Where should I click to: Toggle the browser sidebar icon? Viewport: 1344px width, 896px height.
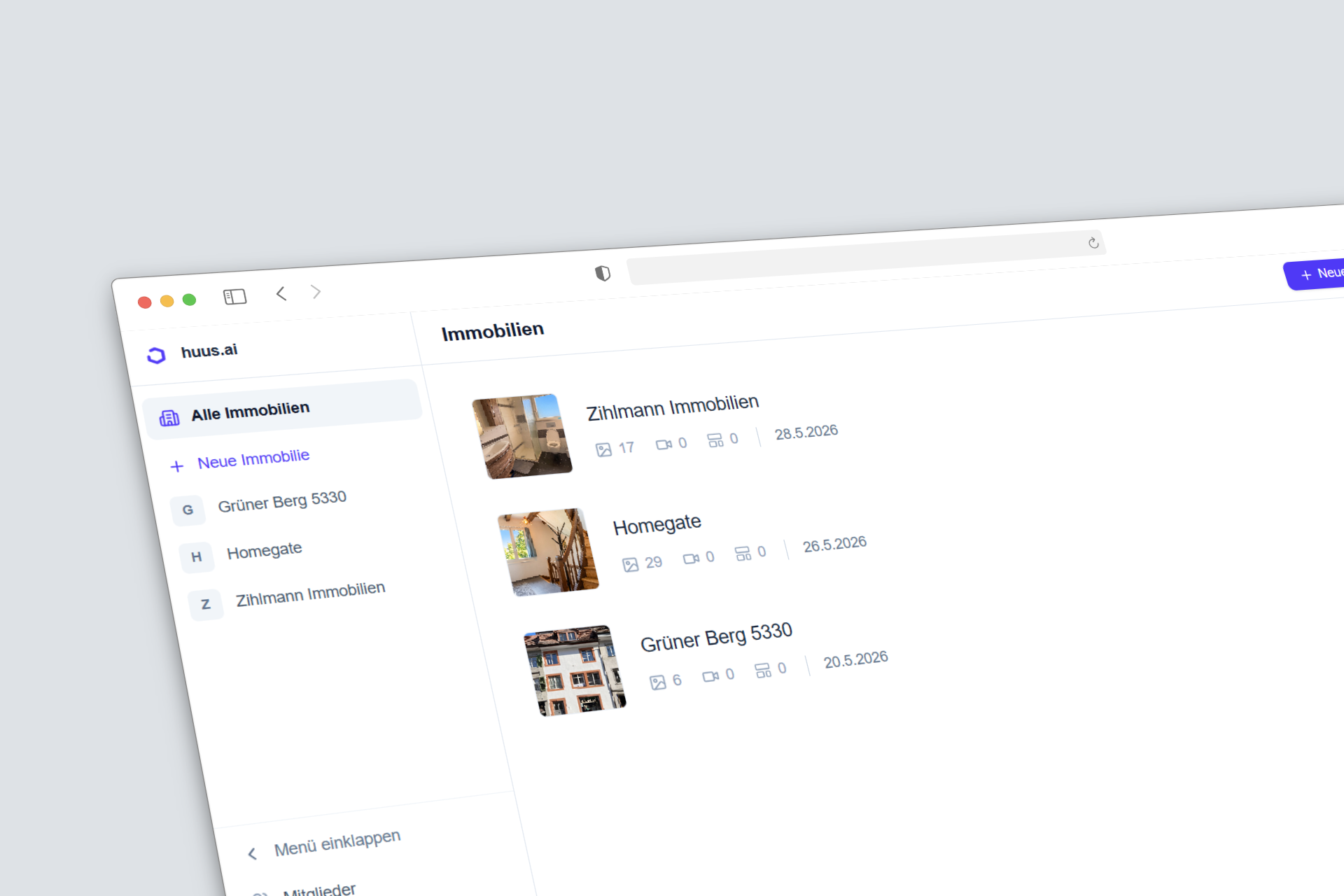click(235, 297)
